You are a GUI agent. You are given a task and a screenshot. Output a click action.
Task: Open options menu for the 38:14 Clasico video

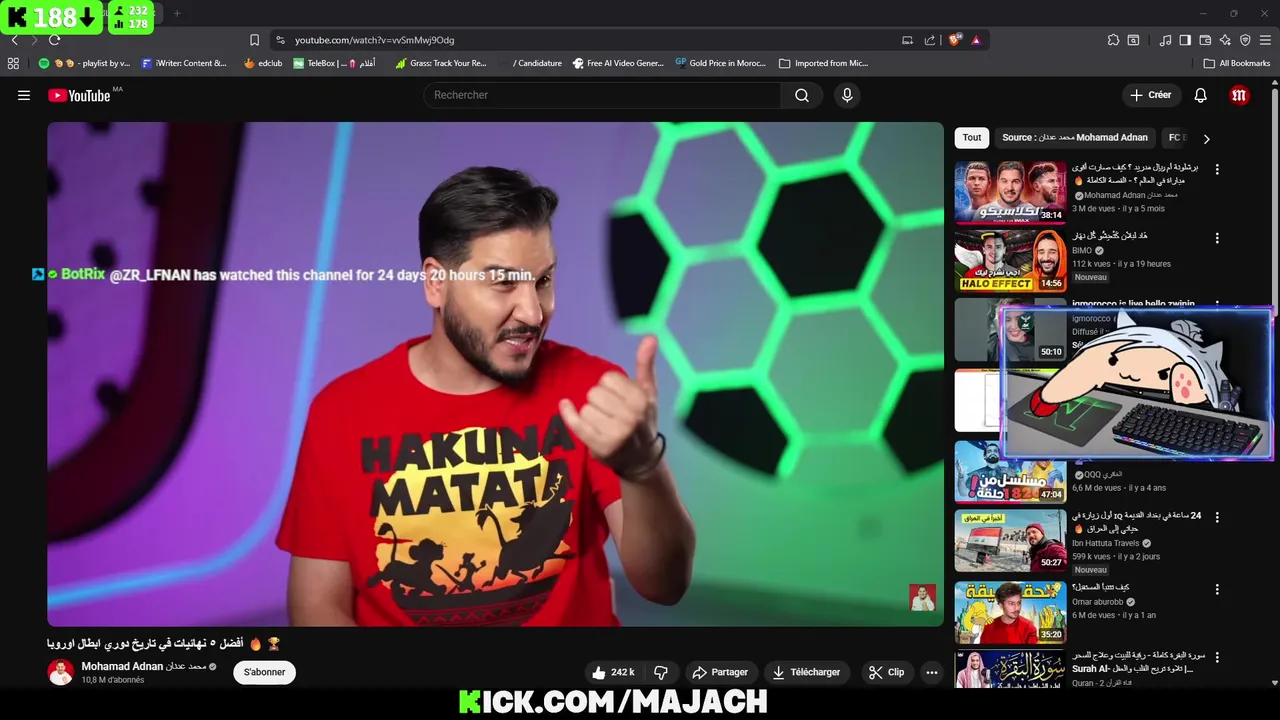[1217, 170]
